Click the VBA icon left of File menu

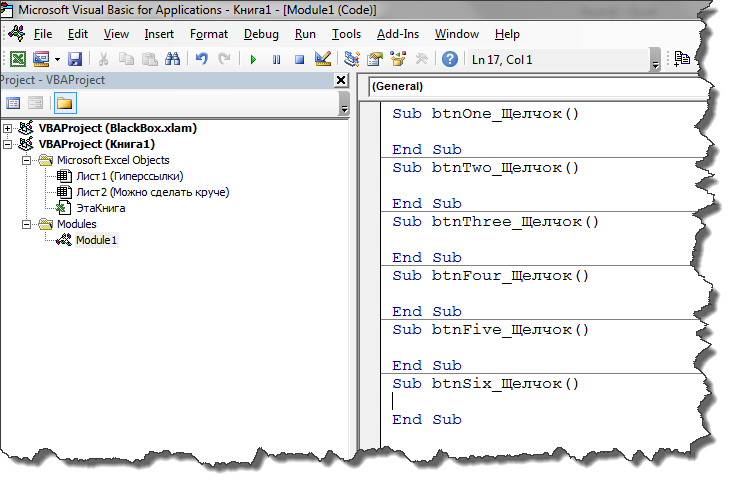tap(17, 34)
